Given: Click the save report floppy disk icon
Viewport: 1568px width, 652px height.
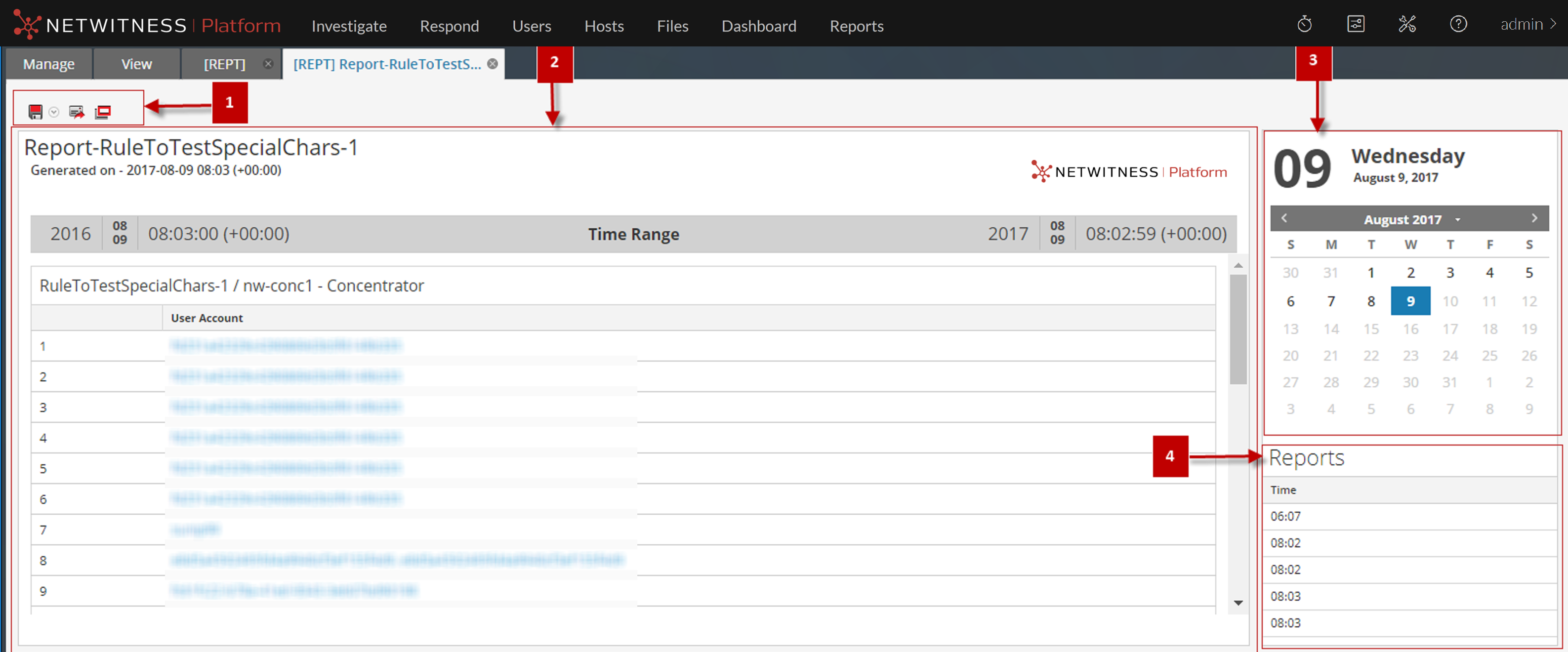Looking at the screenshot, I should [x=35, y=112].
